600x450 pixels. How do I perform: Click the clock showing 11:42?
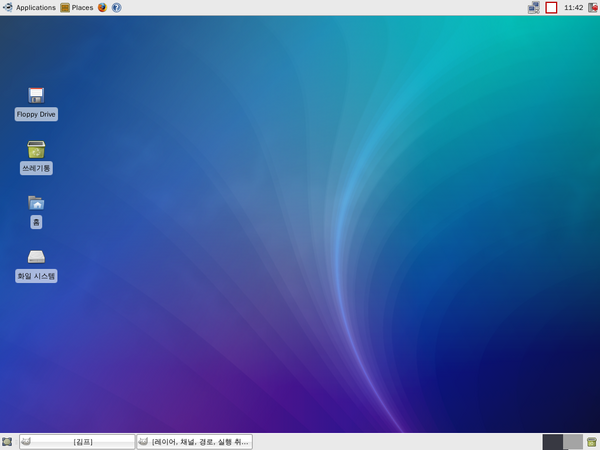click(573, 7)
